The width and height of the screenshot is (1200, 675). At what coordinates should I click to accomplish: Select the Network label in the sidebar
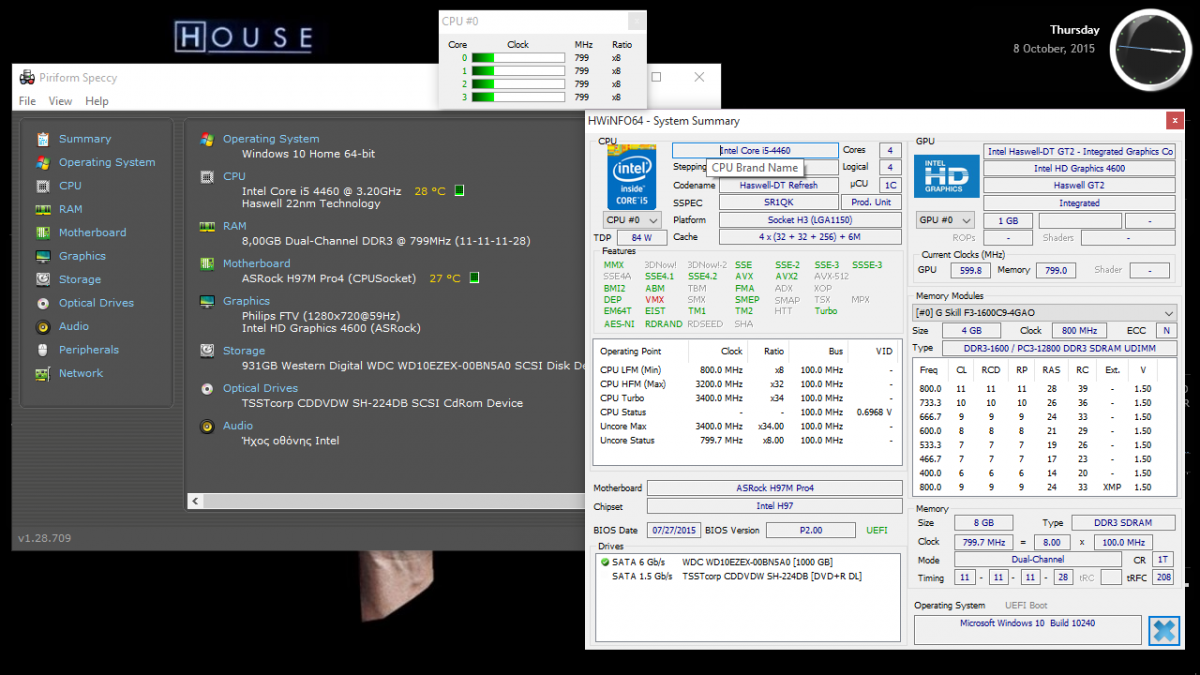point(81,374)
